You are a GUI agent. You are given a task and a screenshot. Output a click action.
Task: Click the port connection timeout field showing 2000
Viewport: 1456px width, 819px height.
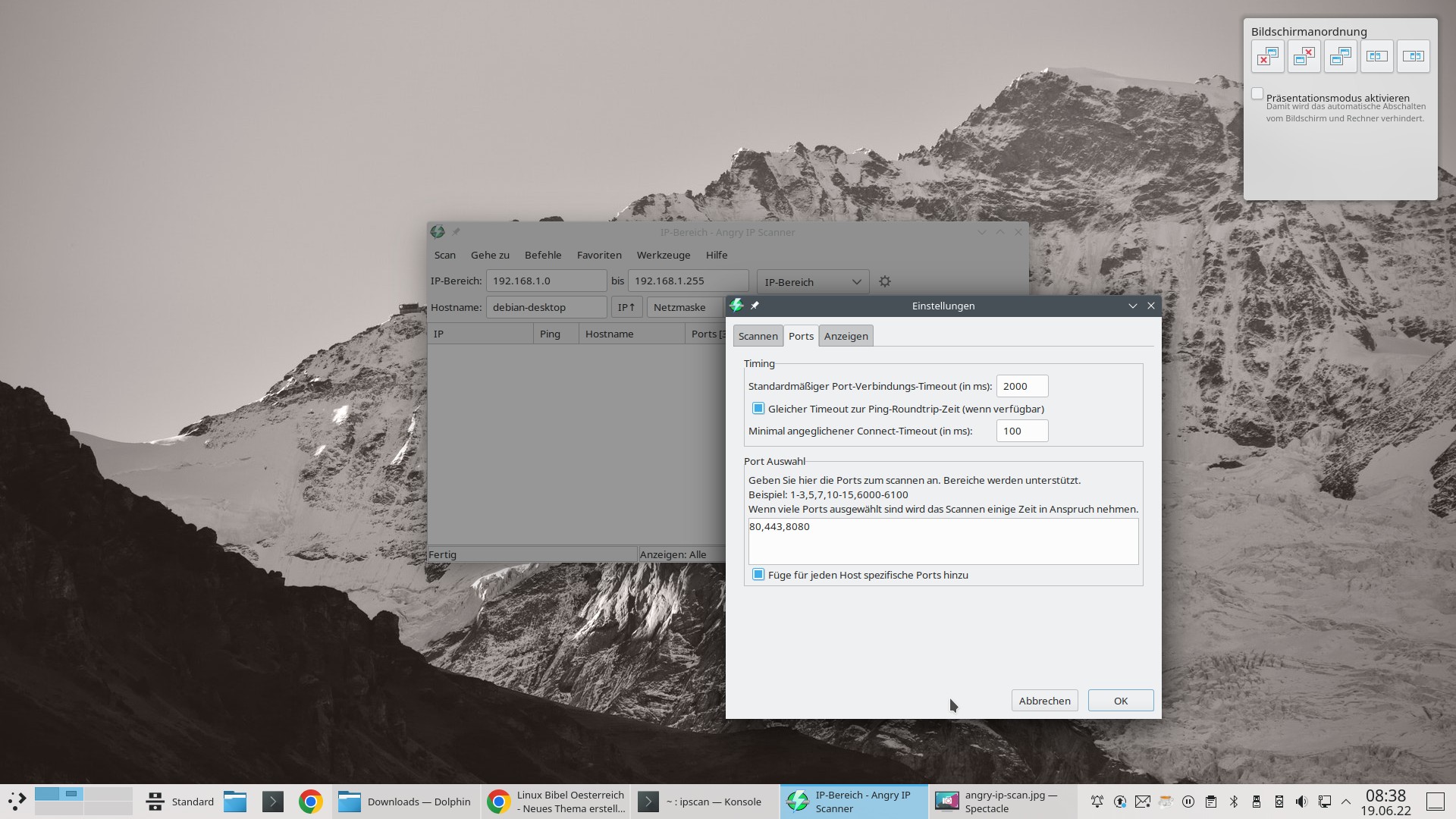[x=1021, y=386]
